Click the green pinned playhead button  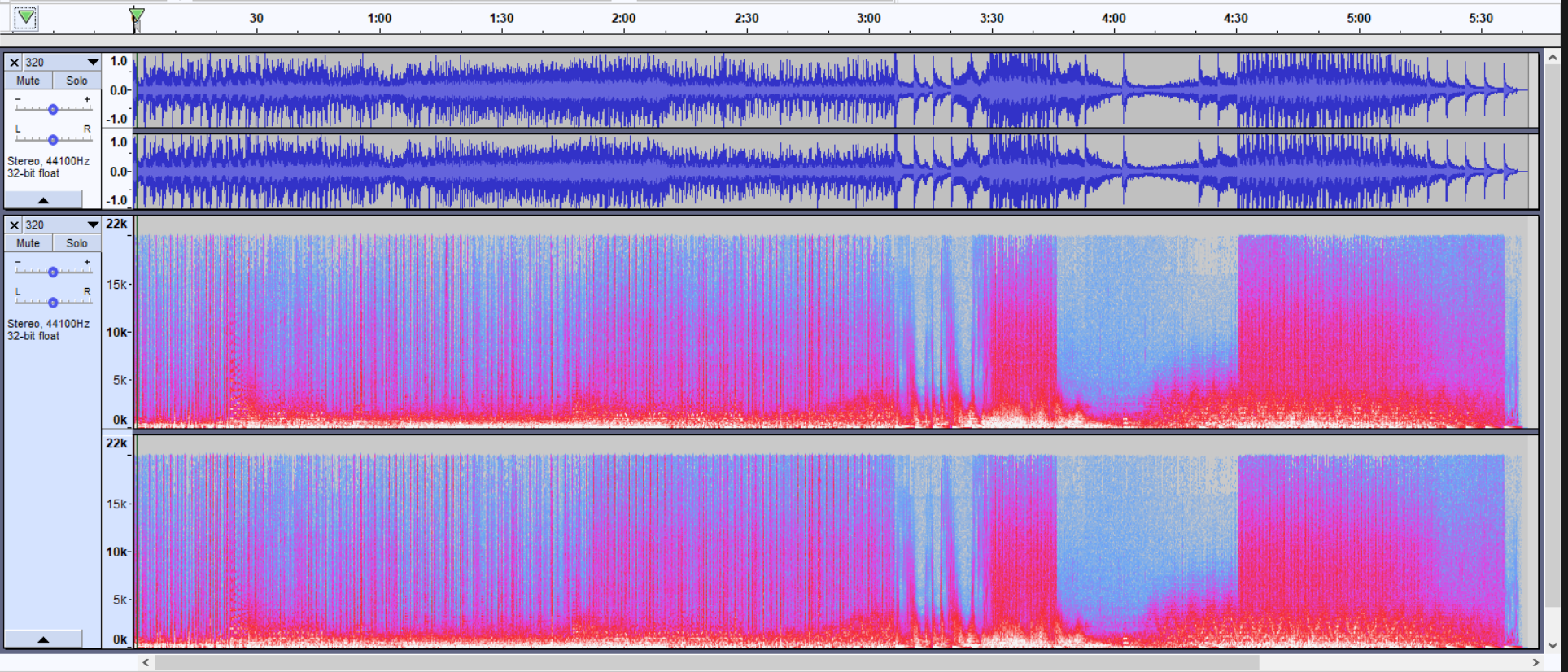coord(26,17)
